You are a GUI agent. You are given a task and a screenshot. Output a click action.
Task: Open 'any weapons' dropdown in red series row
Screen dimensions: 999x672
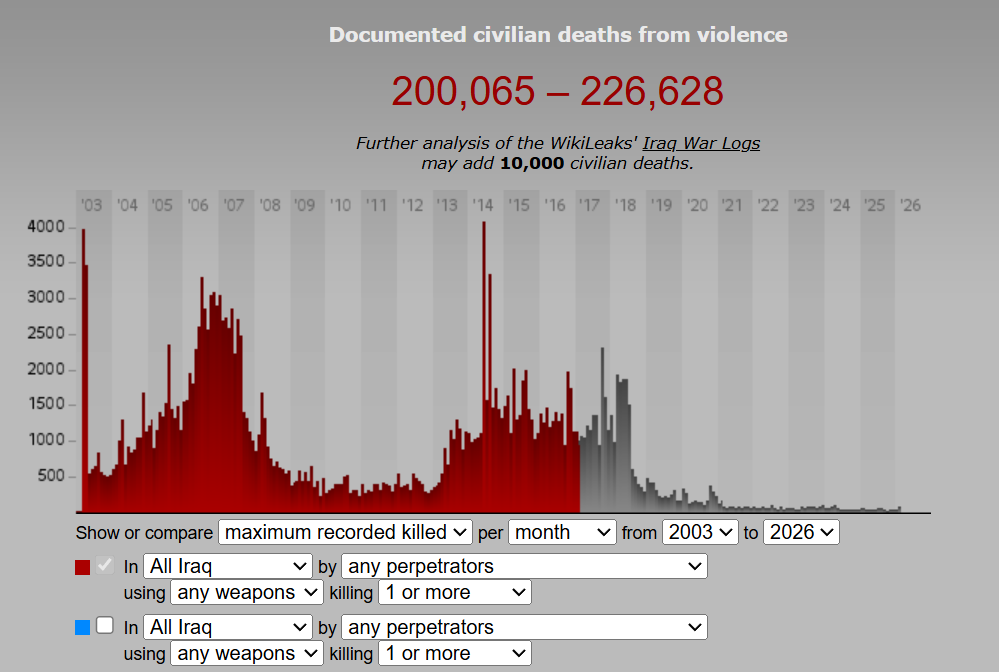click(247, 592)
